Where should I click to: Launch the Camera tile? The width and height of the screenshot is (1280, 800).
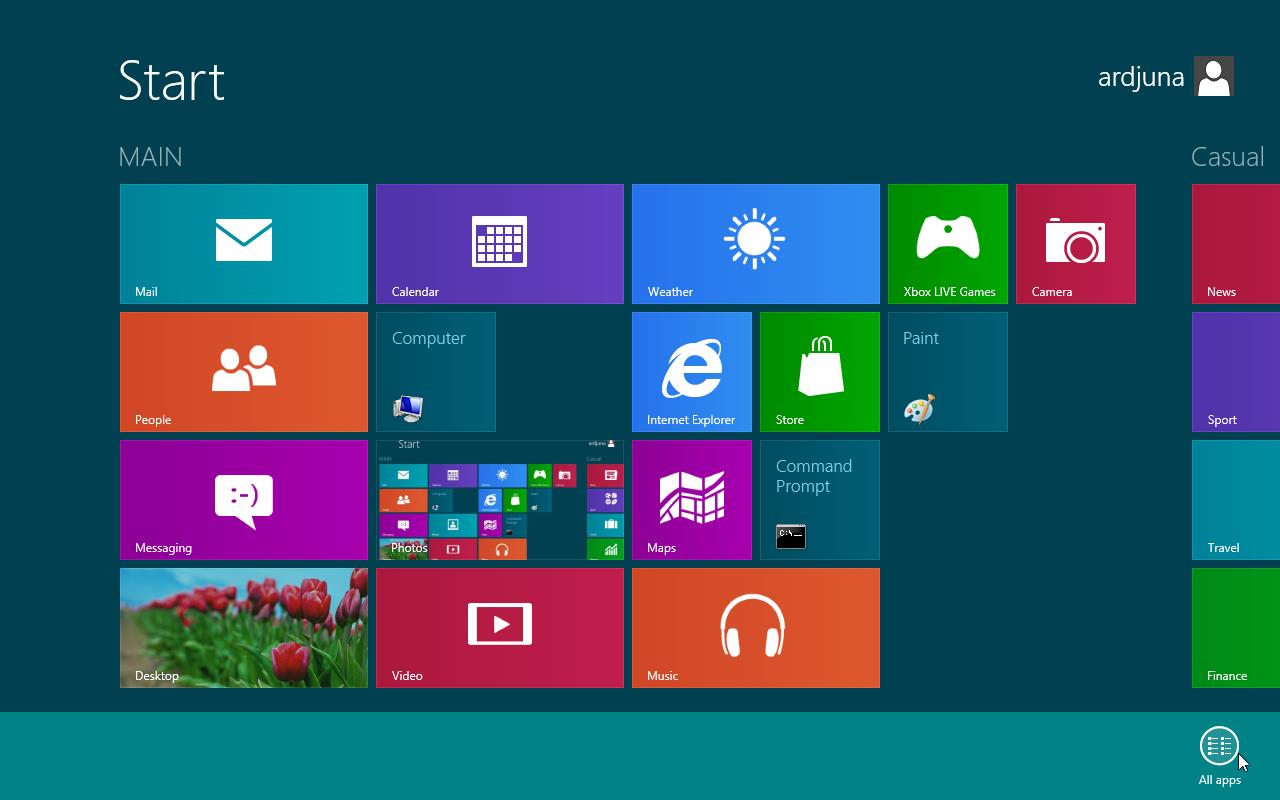coord(1076,244)
